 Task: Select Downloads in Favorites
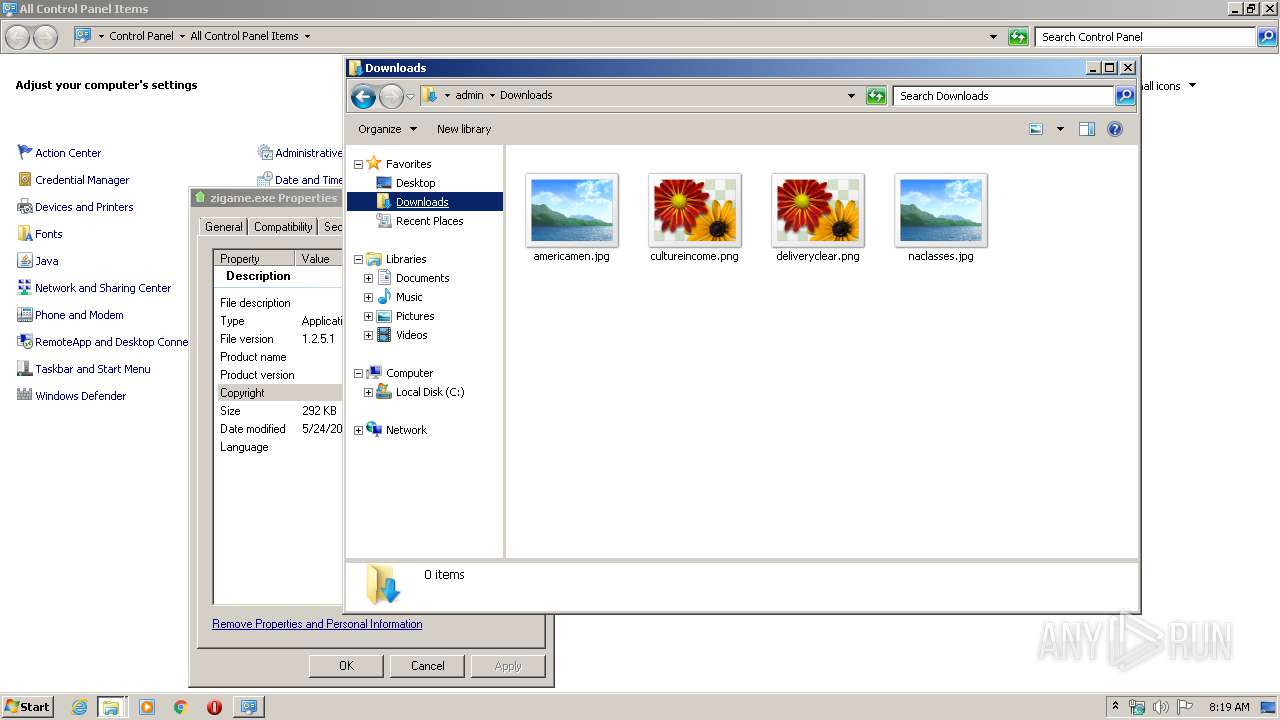point(422,202)
